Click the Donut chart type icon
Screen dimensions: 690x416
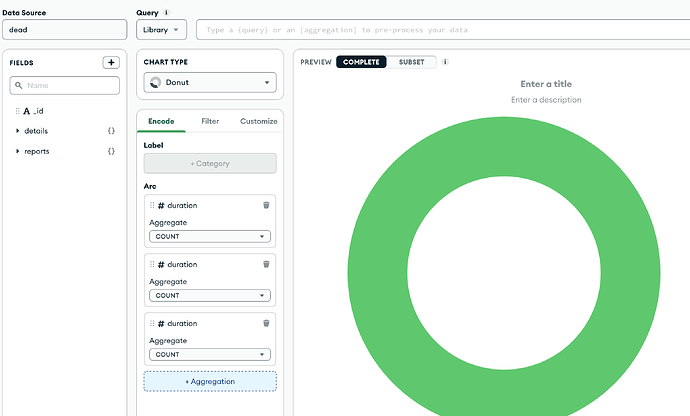click(x=155, y=82)
